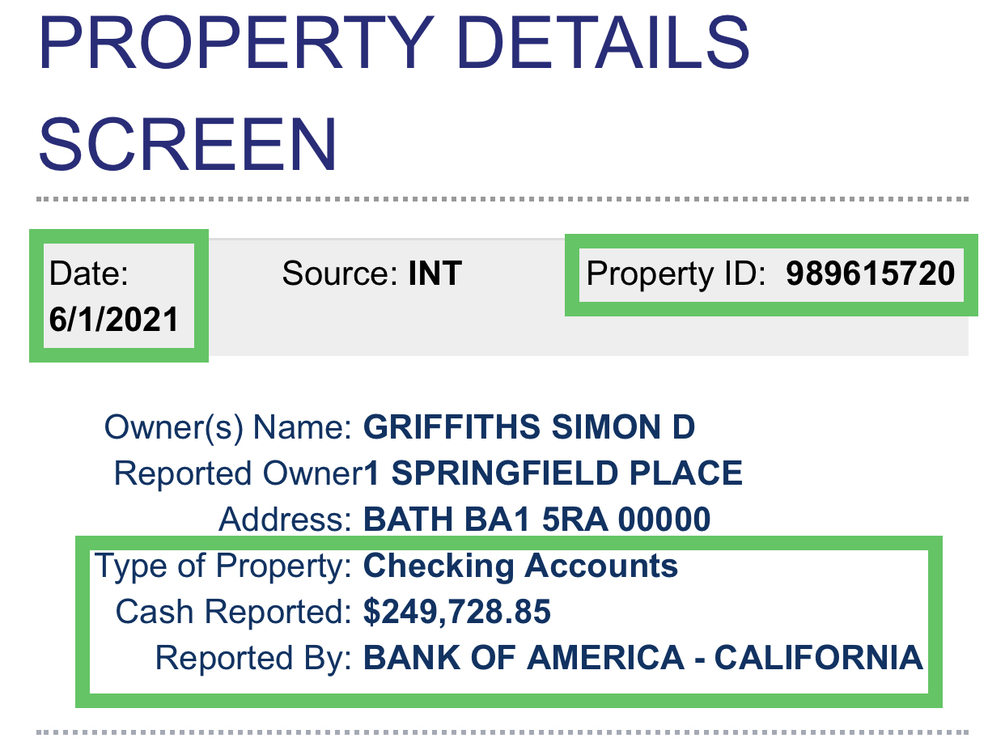Click the Owner(s) Name label

(228, 427)
